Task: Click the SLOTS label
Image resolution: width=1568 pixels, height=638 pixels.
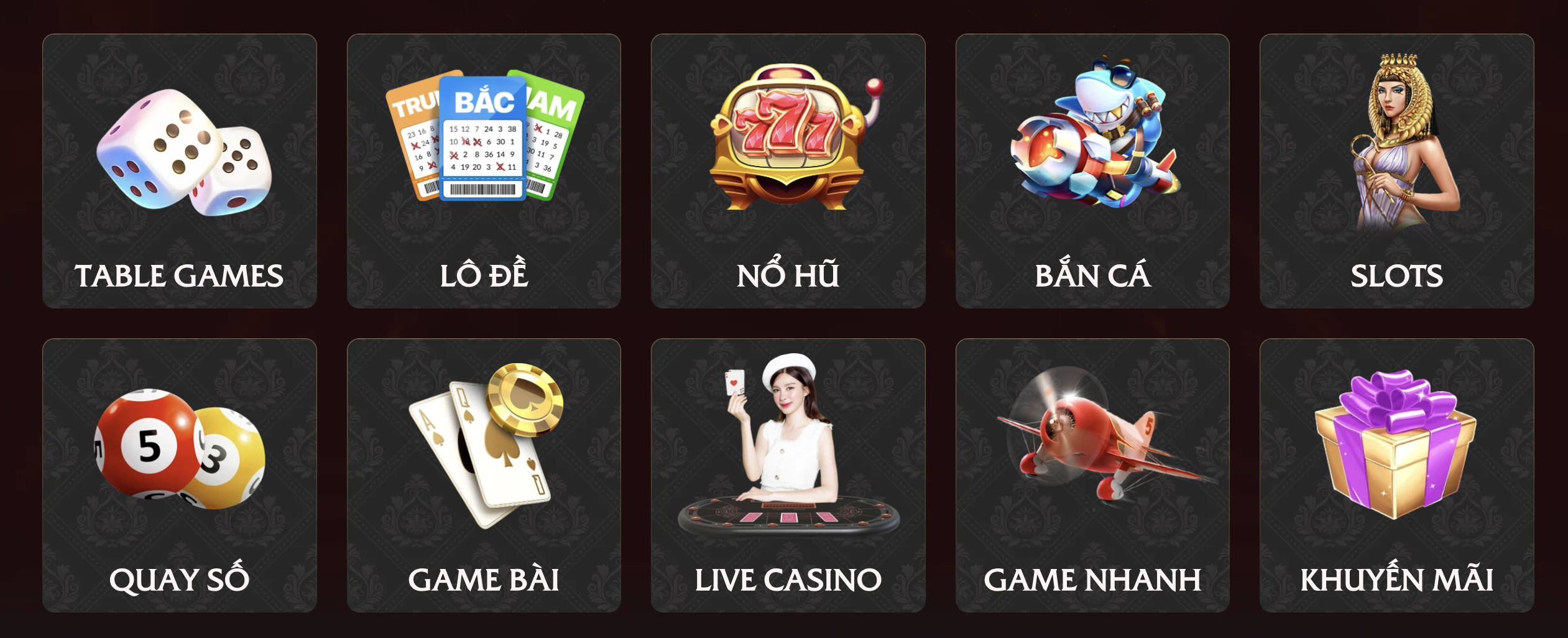Action: (x=1397, y=276)
